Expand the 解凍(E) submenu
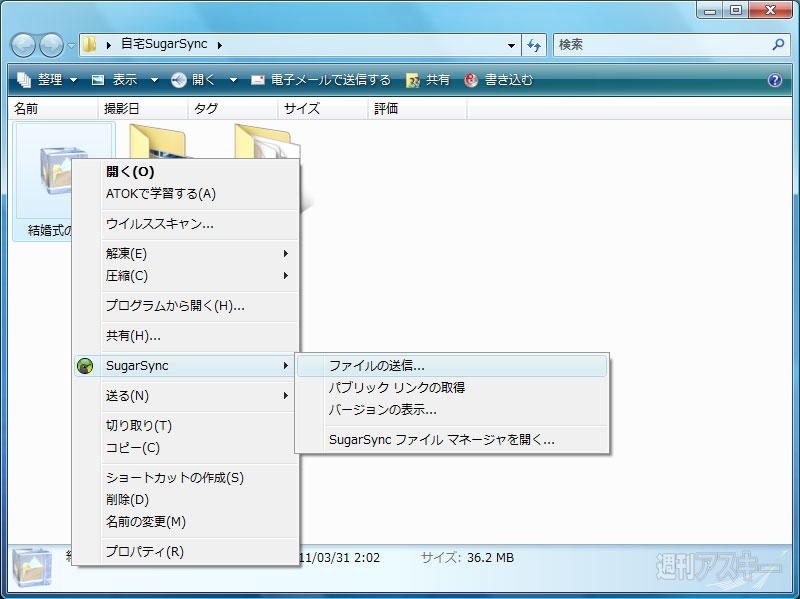This screenshot has height=599, width=800. 186,254
